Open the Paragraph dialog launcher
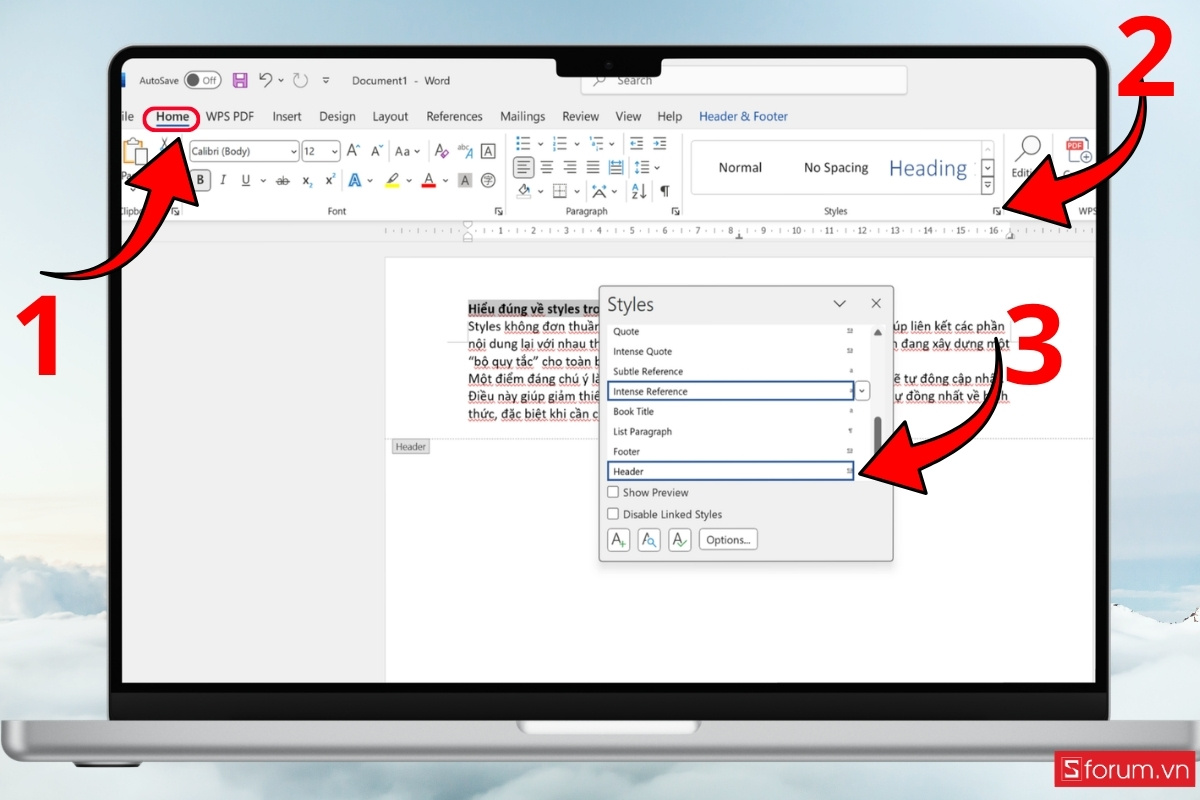 point(675,212)
